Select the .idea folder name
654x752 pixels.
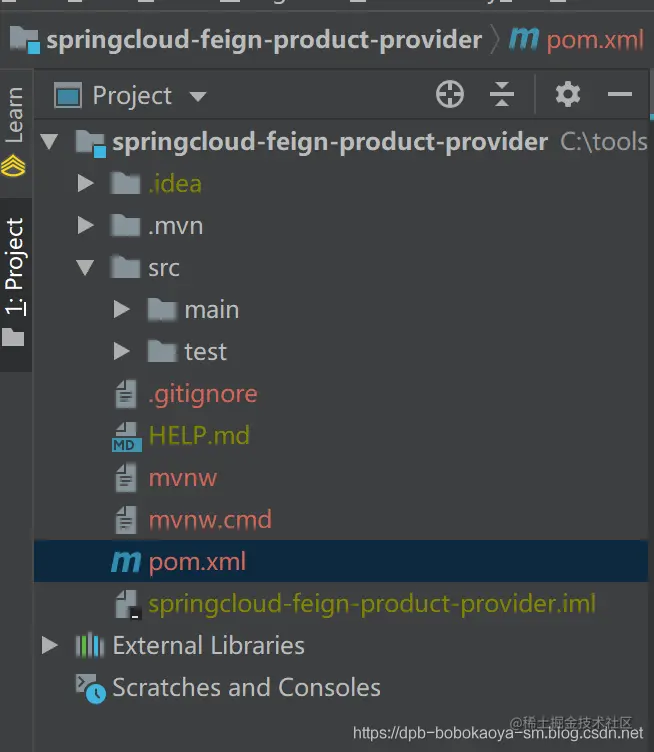[x=175, y=184]
